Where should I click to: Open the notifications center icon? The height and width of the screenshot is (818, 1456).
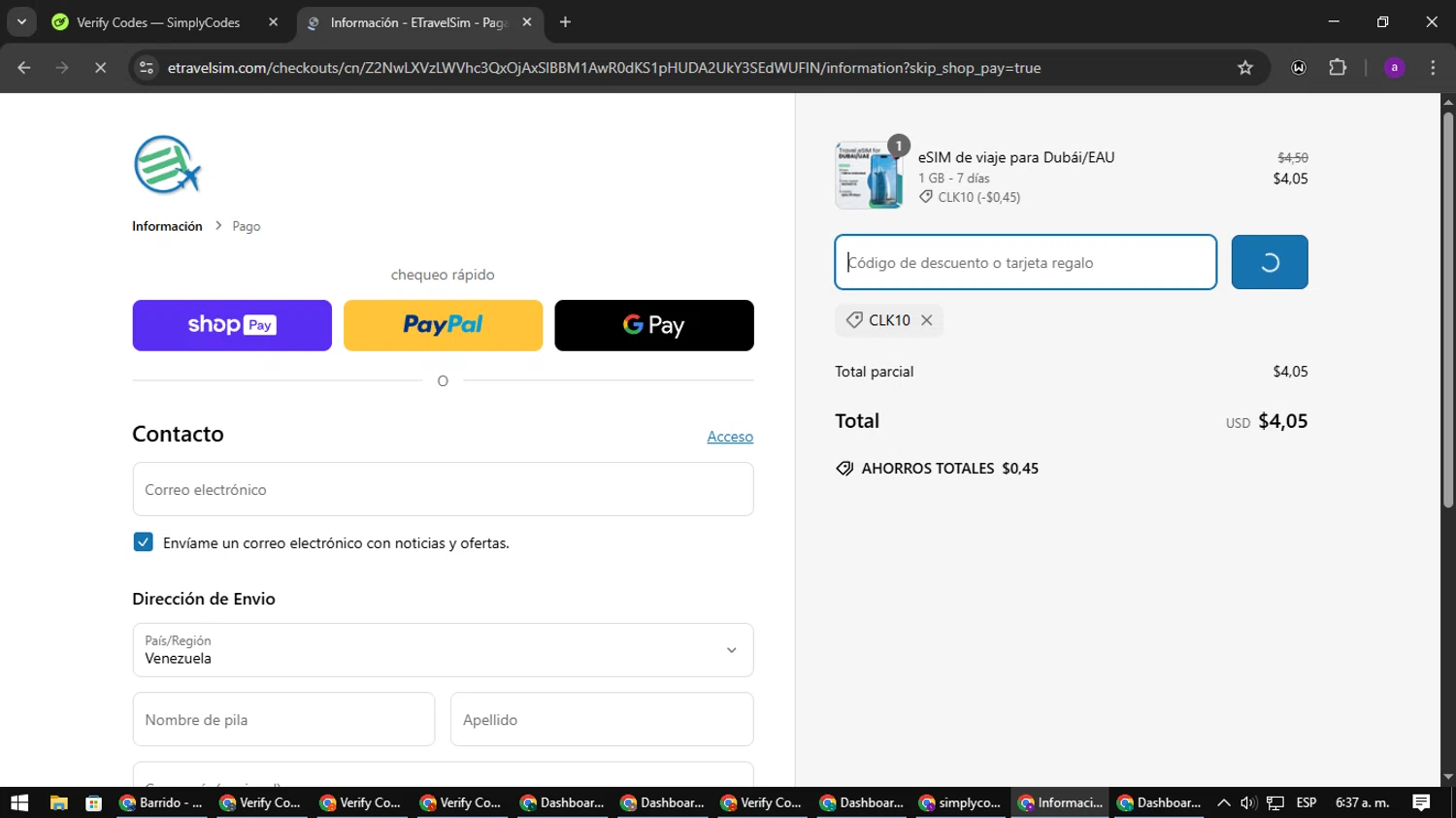tap(1421, 802)
